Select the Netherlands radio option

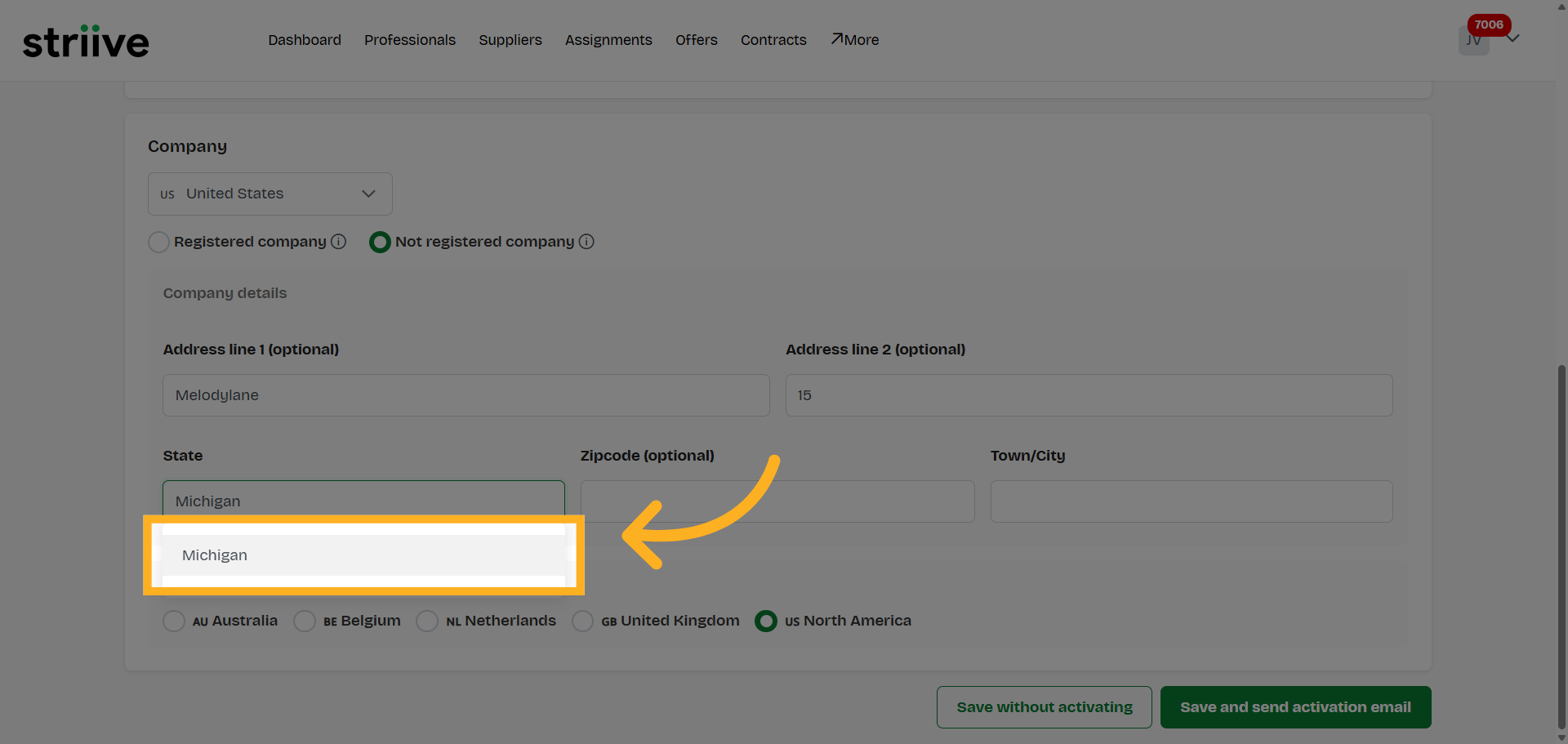click(x=427, y=621)
